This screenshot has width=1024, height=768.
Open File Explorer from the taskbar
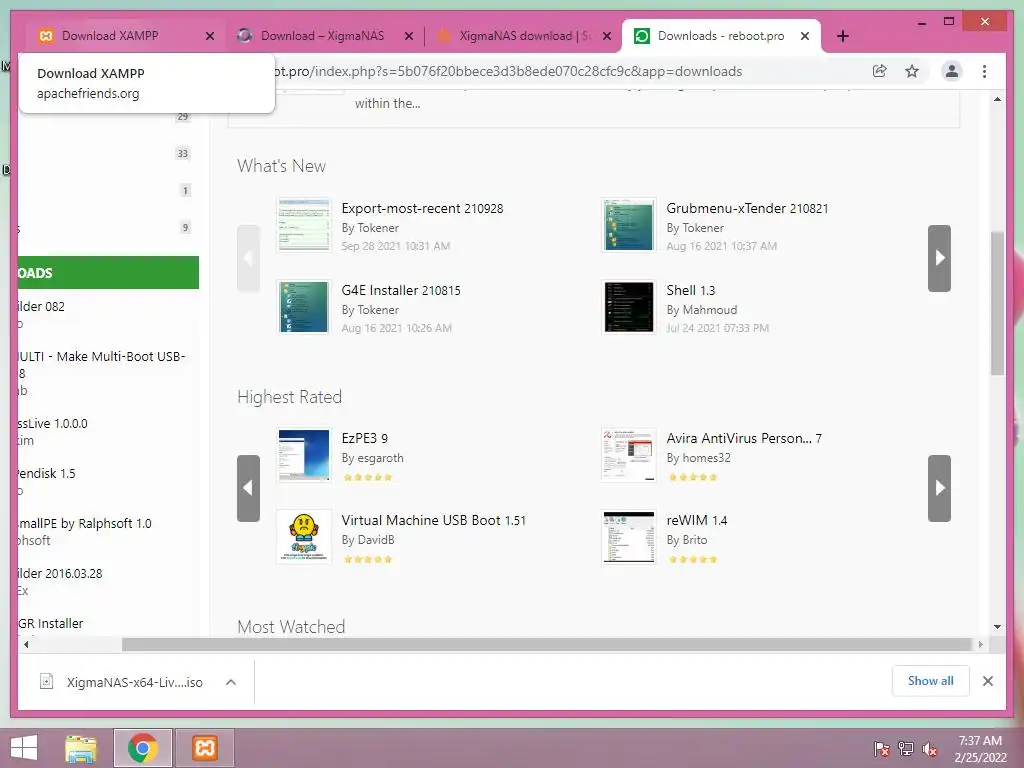tap(81, 748)
